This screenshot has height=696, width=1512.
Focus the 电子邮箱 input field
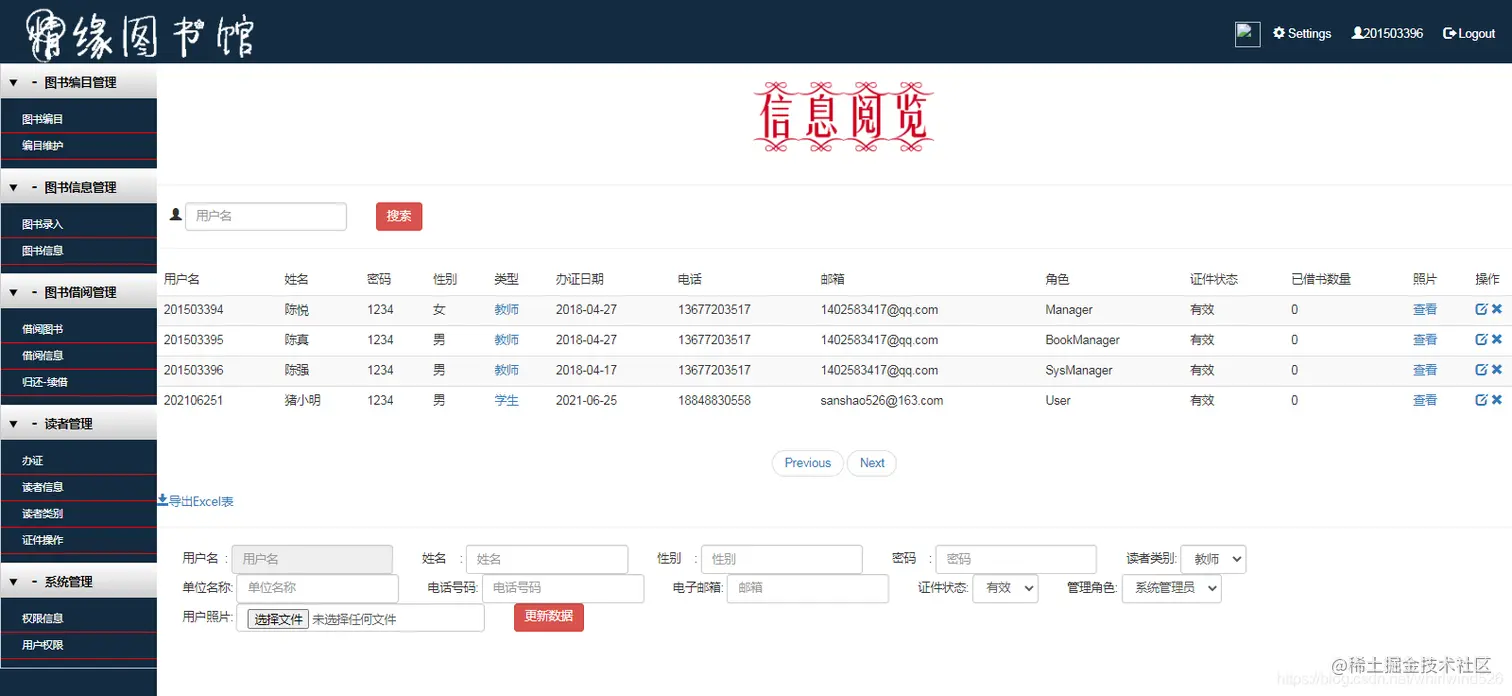pos(808,588)
